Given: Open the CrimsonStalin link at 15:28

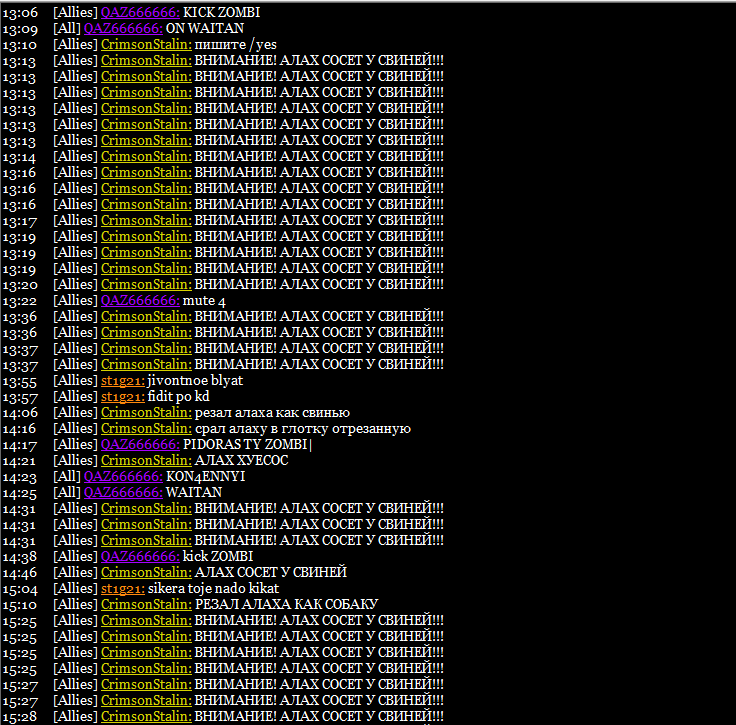Looking at the screenshot, I should pos(146,717).
